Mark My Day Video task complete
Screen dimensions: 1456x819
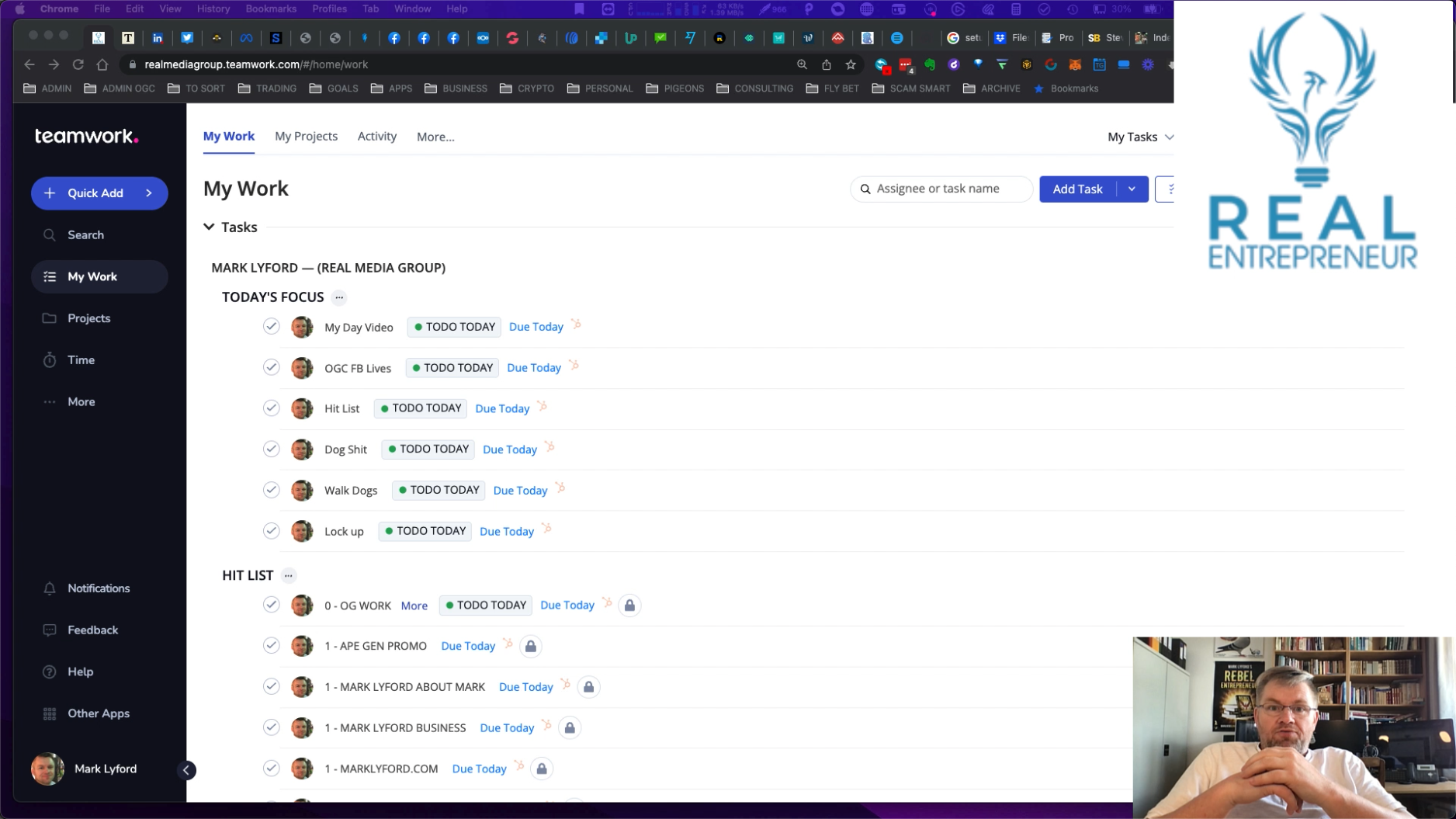[x=271, y=327]
